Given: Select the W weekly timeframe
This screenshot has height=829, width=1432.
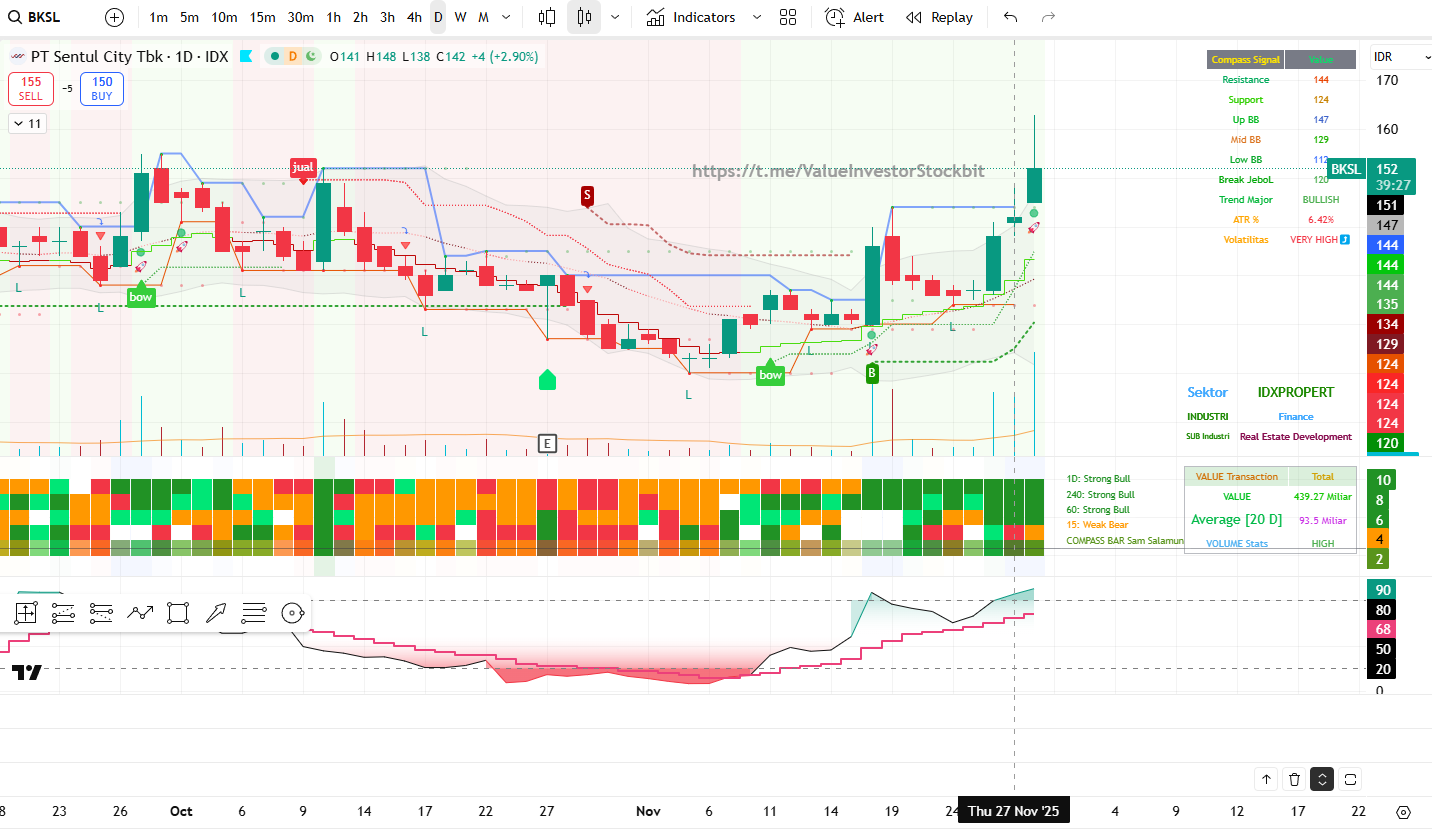Looking at the screenshot, I should 460,17.
